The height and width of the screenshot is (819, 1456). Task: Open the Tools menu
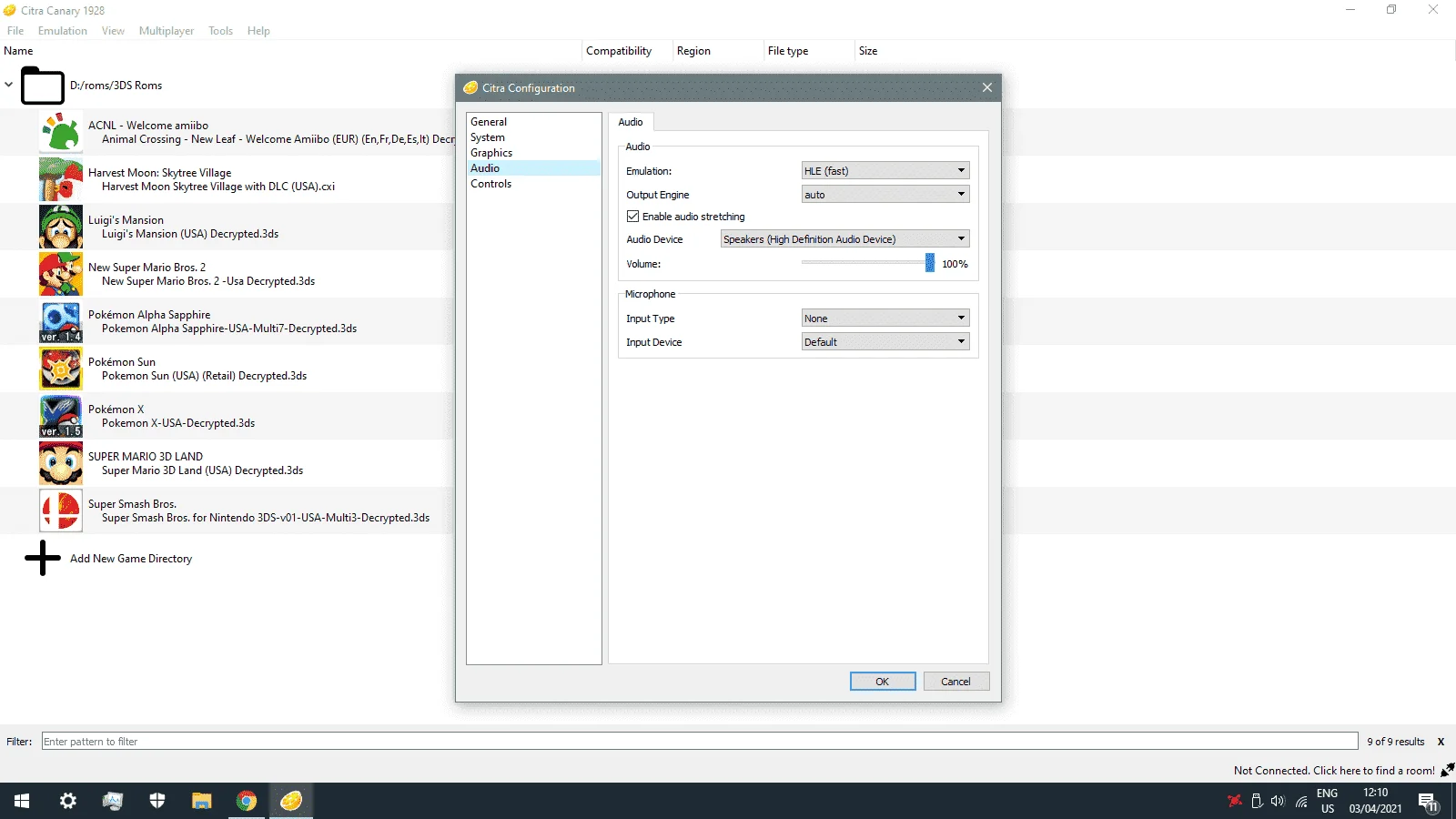(220, 31)
